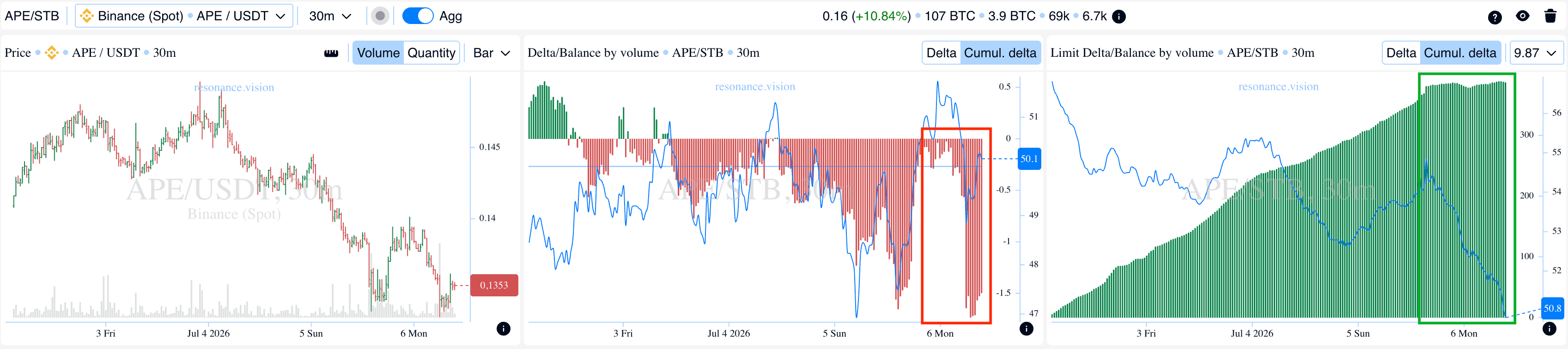Image resolution: width=1568 pixels, height=349 pixels.
Task: Toggle the Agg switch off
Action: click(418, 16)
